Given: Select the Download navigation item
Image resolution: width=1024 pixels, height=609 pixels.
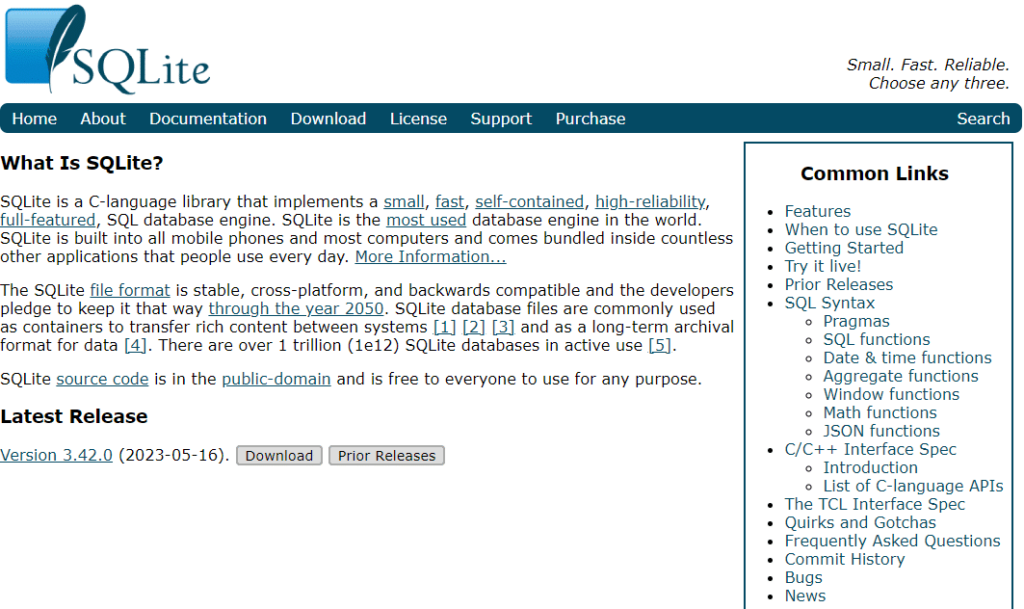Looking at the screenshot, I should point(328,118).
